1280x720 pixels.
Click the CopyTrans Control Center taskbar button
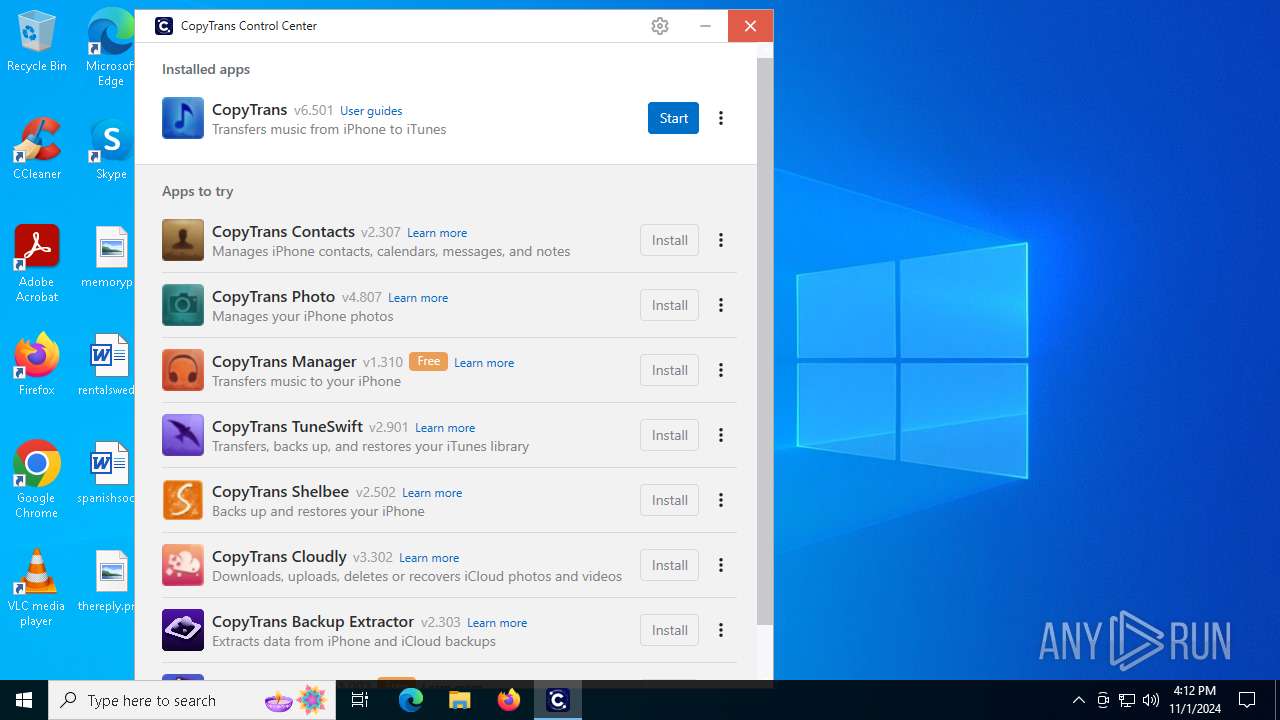[x=558, y=700]
